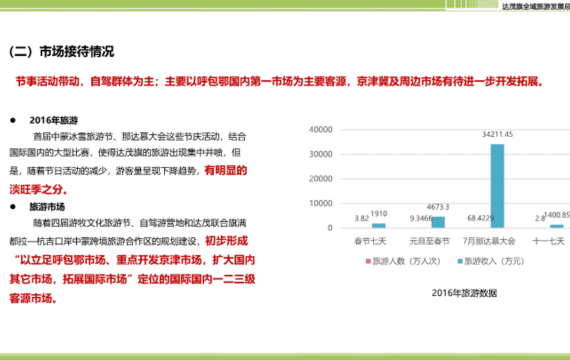Click the header text 达茂旗全域旅游发展
Viewport: 570px width, 360px height.
[x=535, y=7]
